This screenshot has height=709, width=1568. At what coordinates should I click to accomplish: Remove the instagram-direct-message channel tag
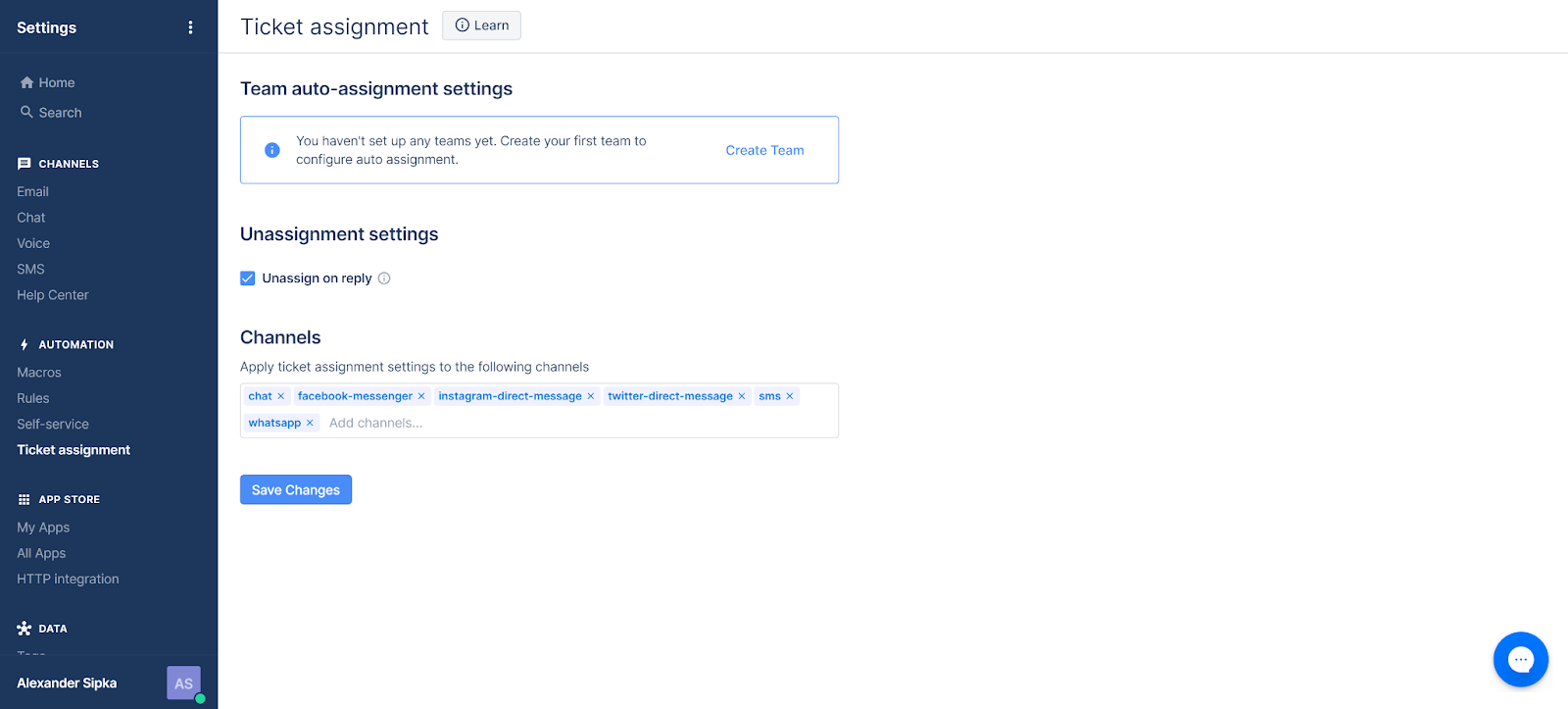(591, 397)
